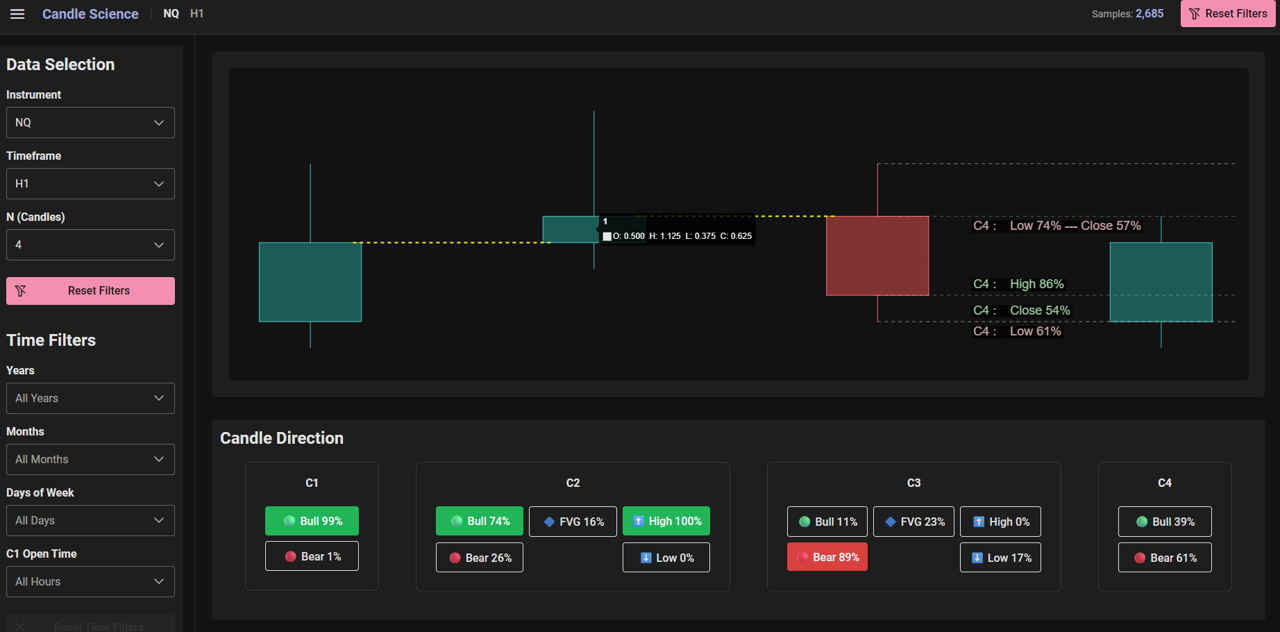Screen dimensions: 1280x632
Task: Click the first teal candle body
Action: click(x=310, y=282)
